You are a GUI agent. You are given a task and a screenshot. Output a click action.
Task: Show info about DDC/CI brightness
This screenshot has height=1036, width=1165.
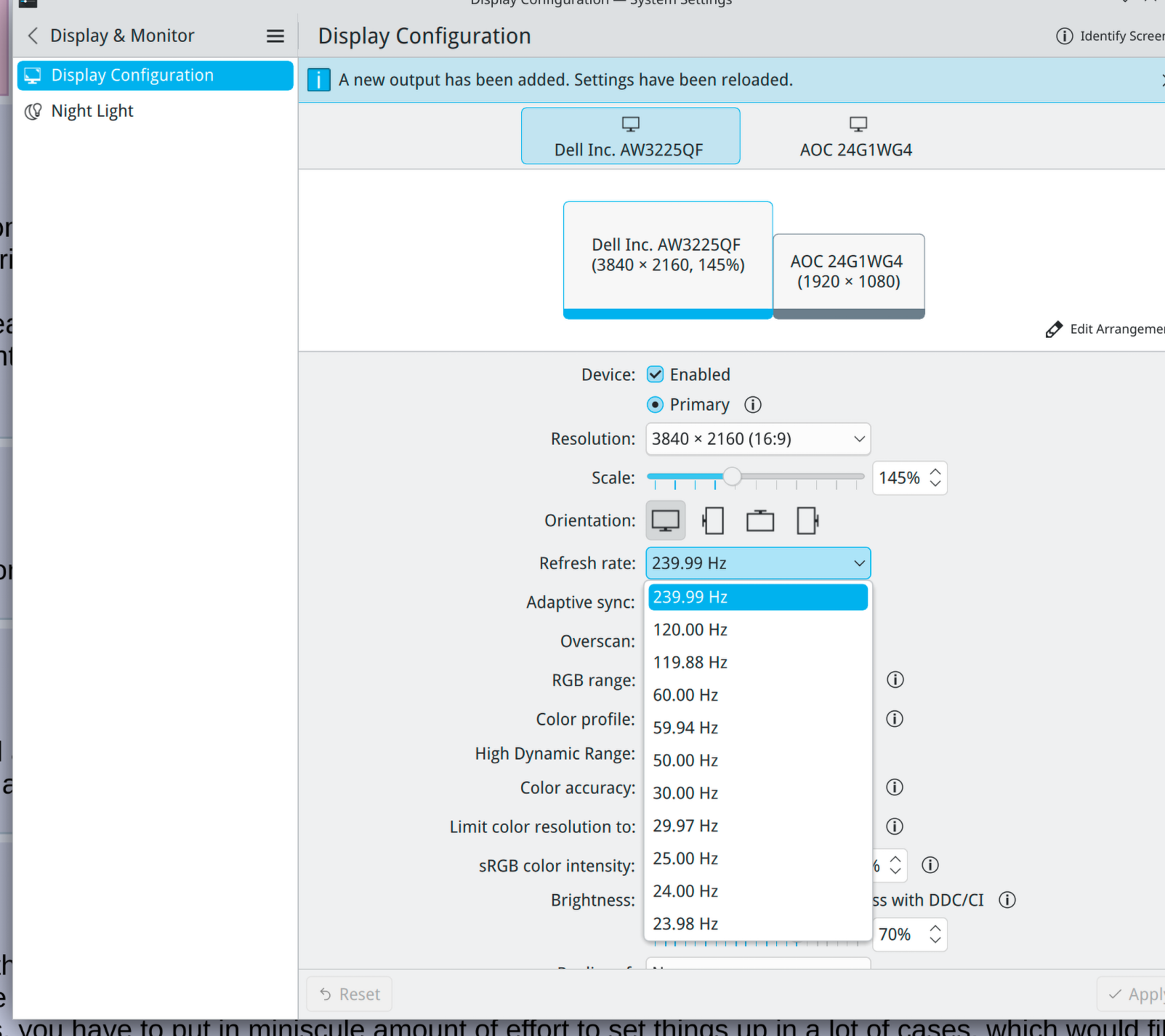pos(1007,900)
